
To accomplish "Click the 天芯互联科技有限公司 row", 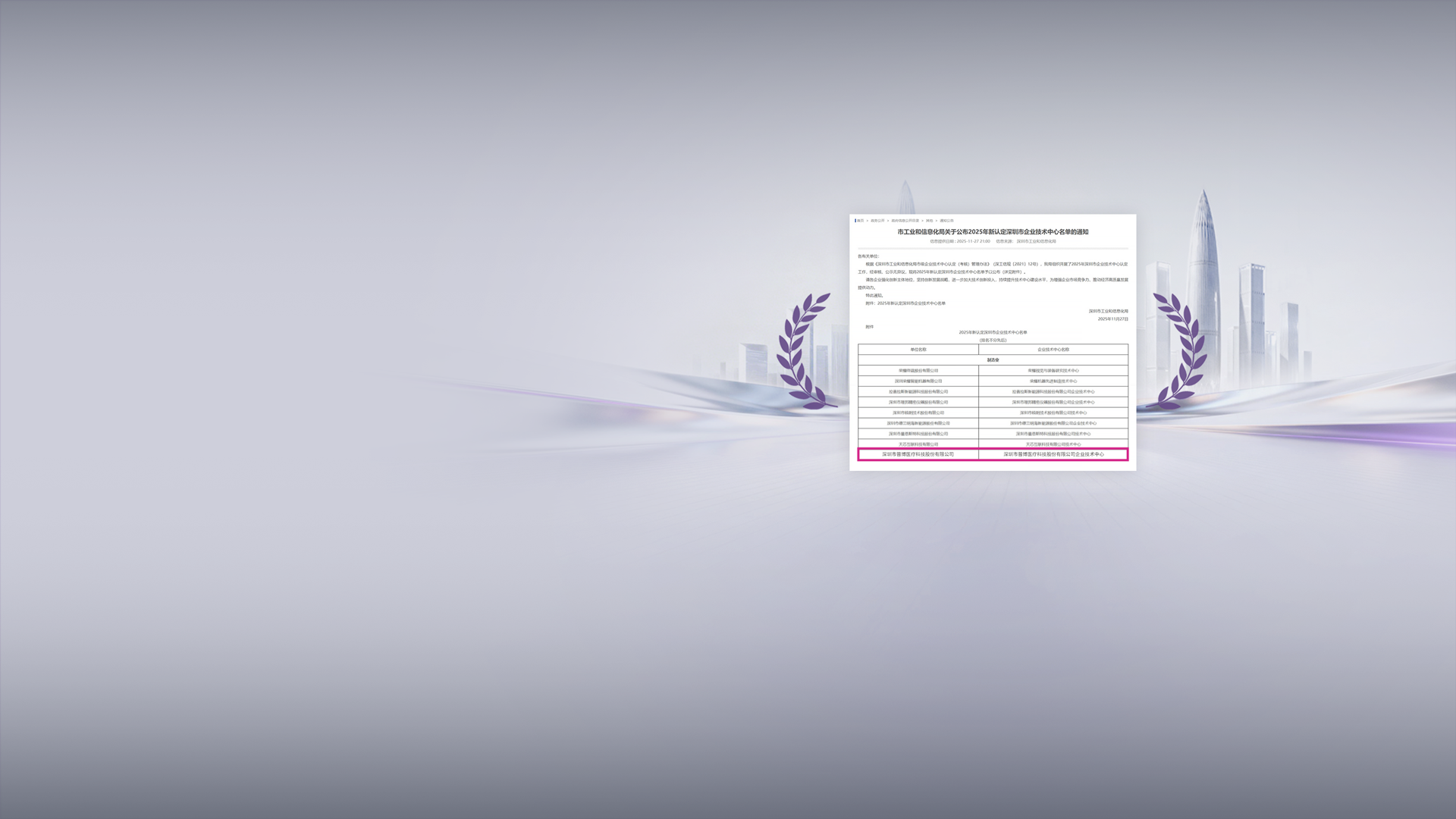I will click(x=918, y=444).
